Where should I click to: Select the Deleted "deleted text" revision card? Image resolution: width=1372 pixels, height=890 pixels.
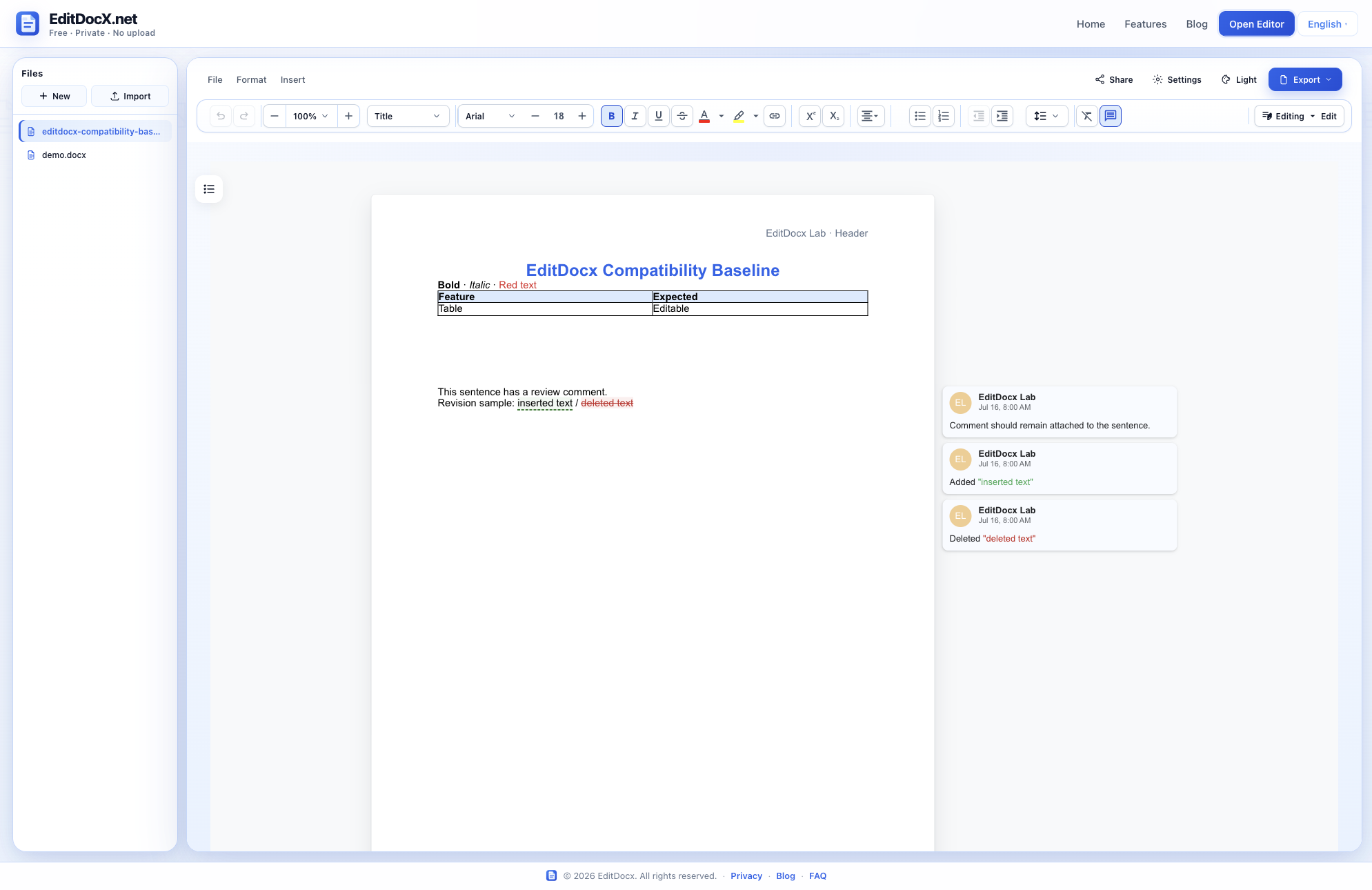click(x=1060, y=525)
